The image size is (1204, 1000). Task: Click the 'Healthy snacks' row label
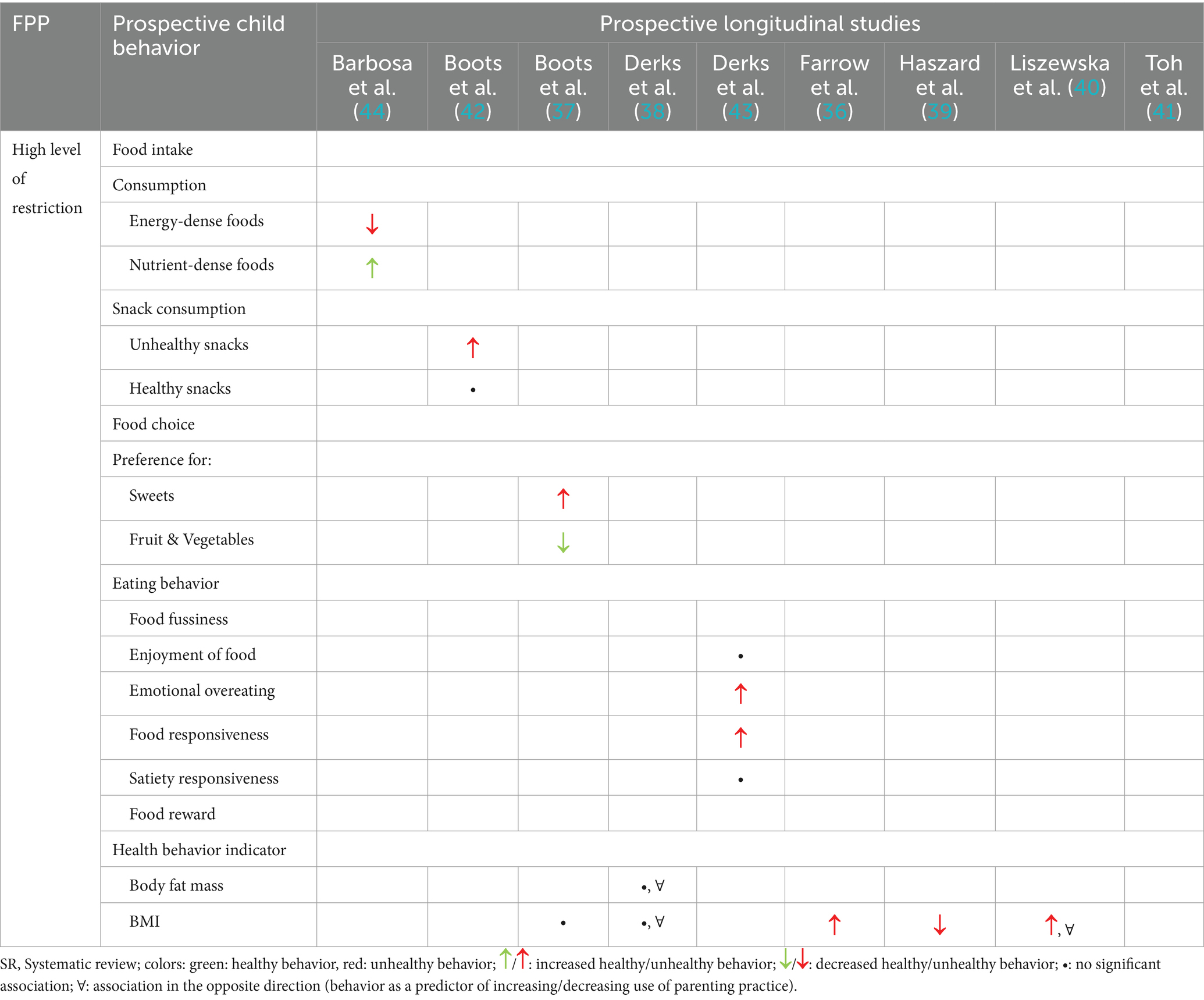tap(180, 389)
